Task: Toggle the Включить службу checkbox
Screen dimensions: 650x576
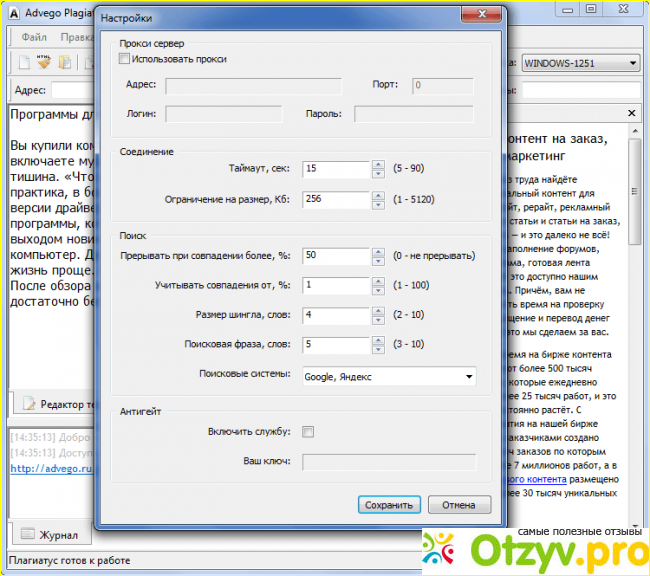Action: tap(308, 432)
